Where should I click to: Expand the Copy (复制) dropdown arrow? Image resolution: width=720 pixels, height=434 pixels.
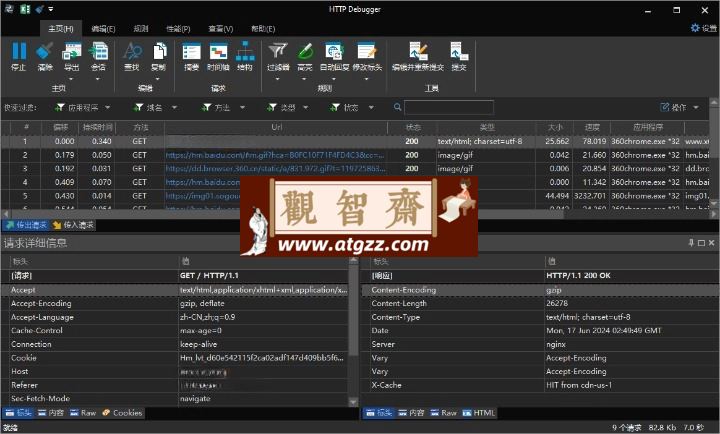pyautogui.click(x=159, y=79)
